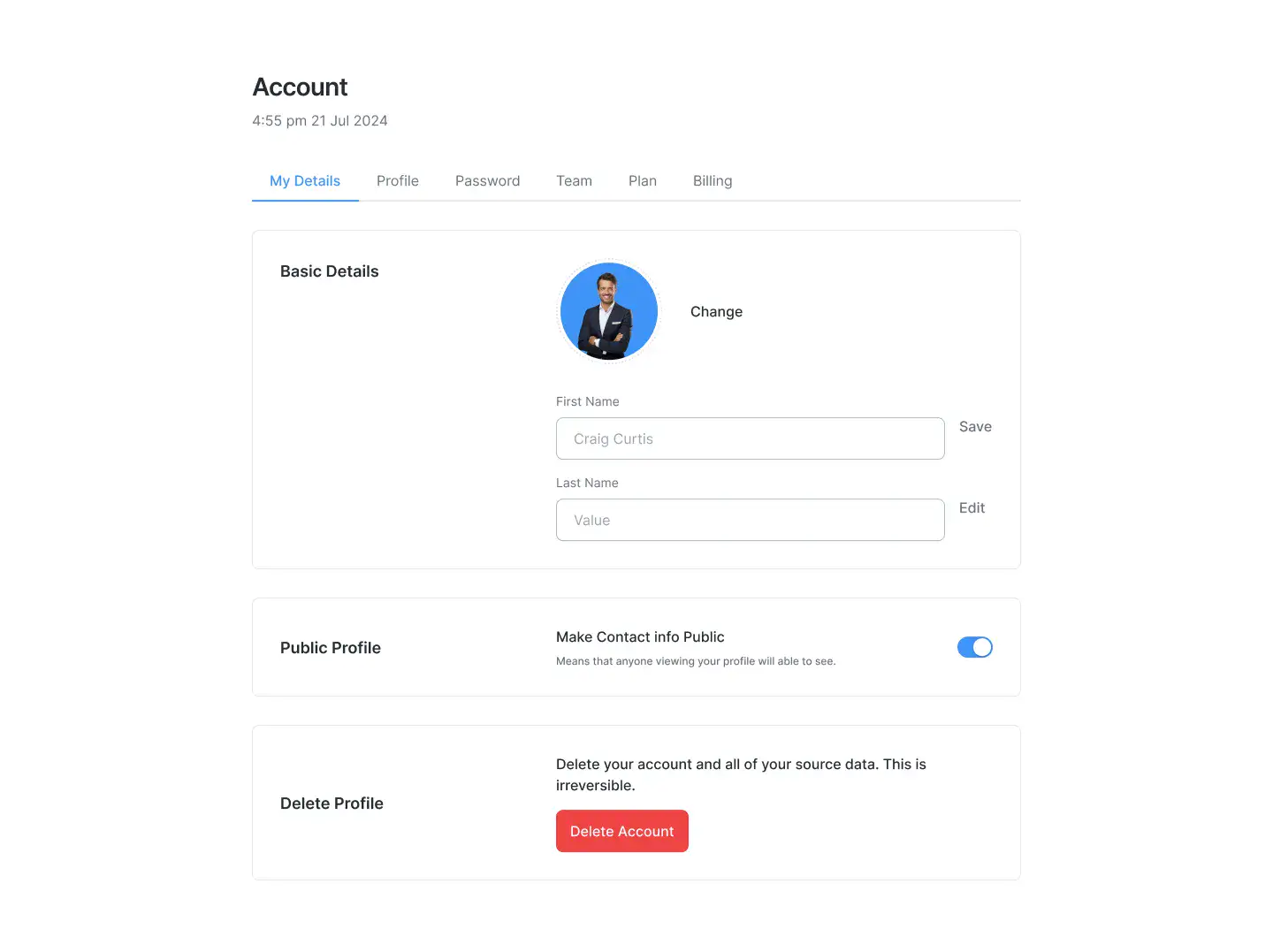The height and width of the screenshot is (952, 1273).
Task: Switch to the Billing tab
Action: point(713,180)
